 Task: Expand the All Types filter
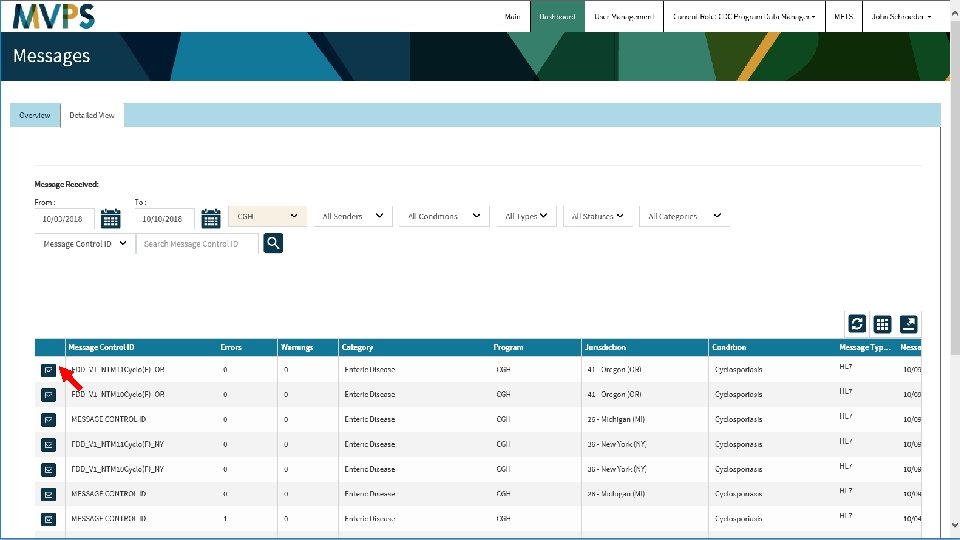point(526,216)
